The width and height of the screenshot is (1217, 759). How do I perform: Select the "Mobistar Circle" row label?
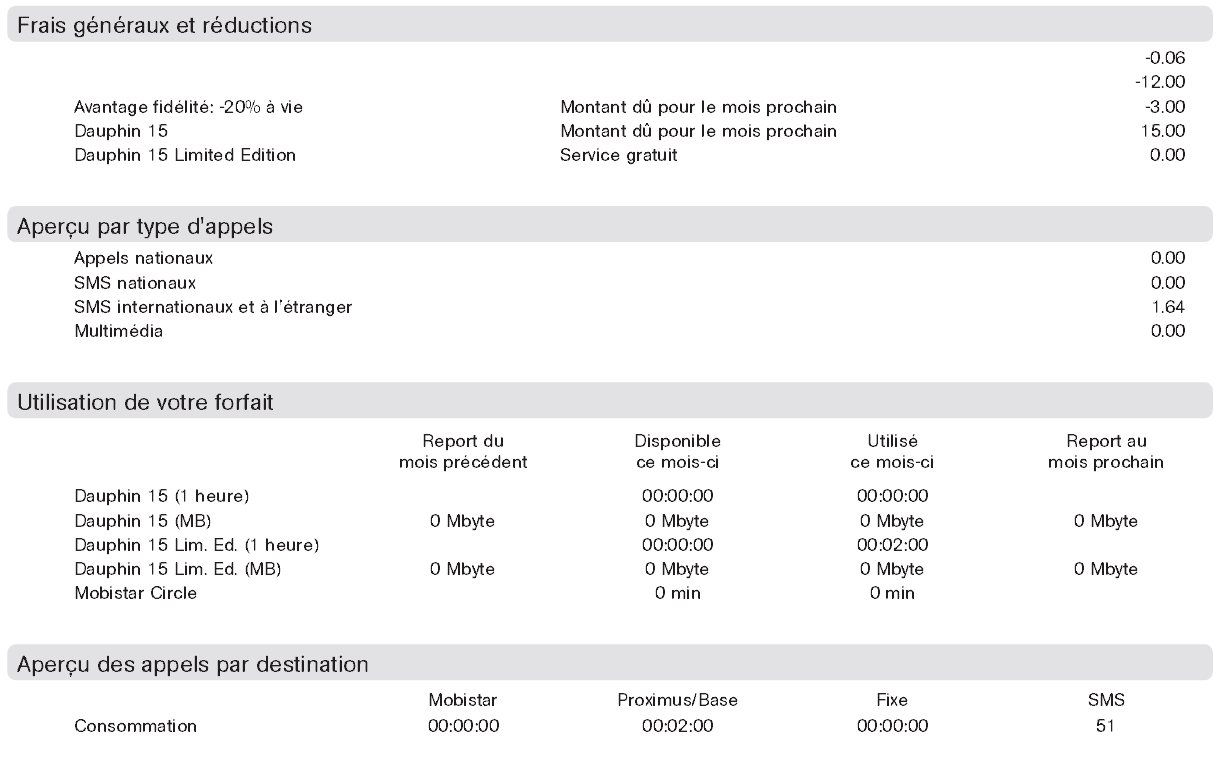point(135,593)
